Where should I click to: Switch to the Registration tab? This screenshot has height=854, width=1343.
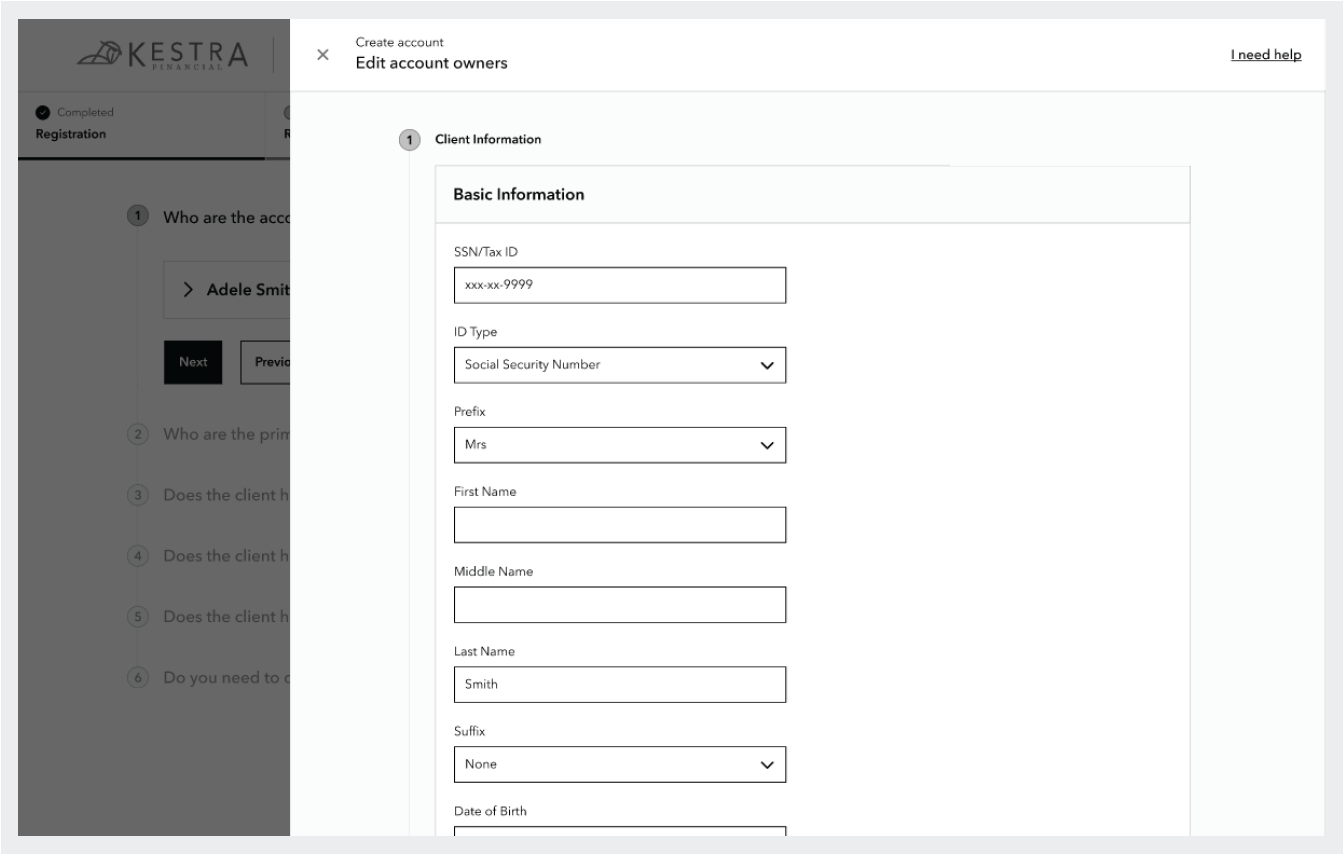[70, 134]
